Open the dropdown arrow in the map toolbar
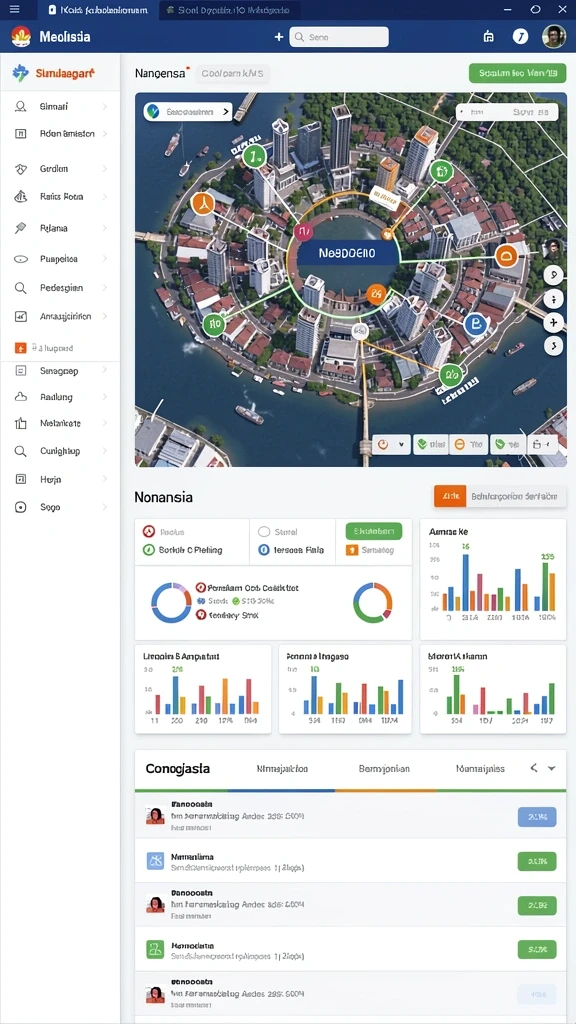 tap(401, 444)
